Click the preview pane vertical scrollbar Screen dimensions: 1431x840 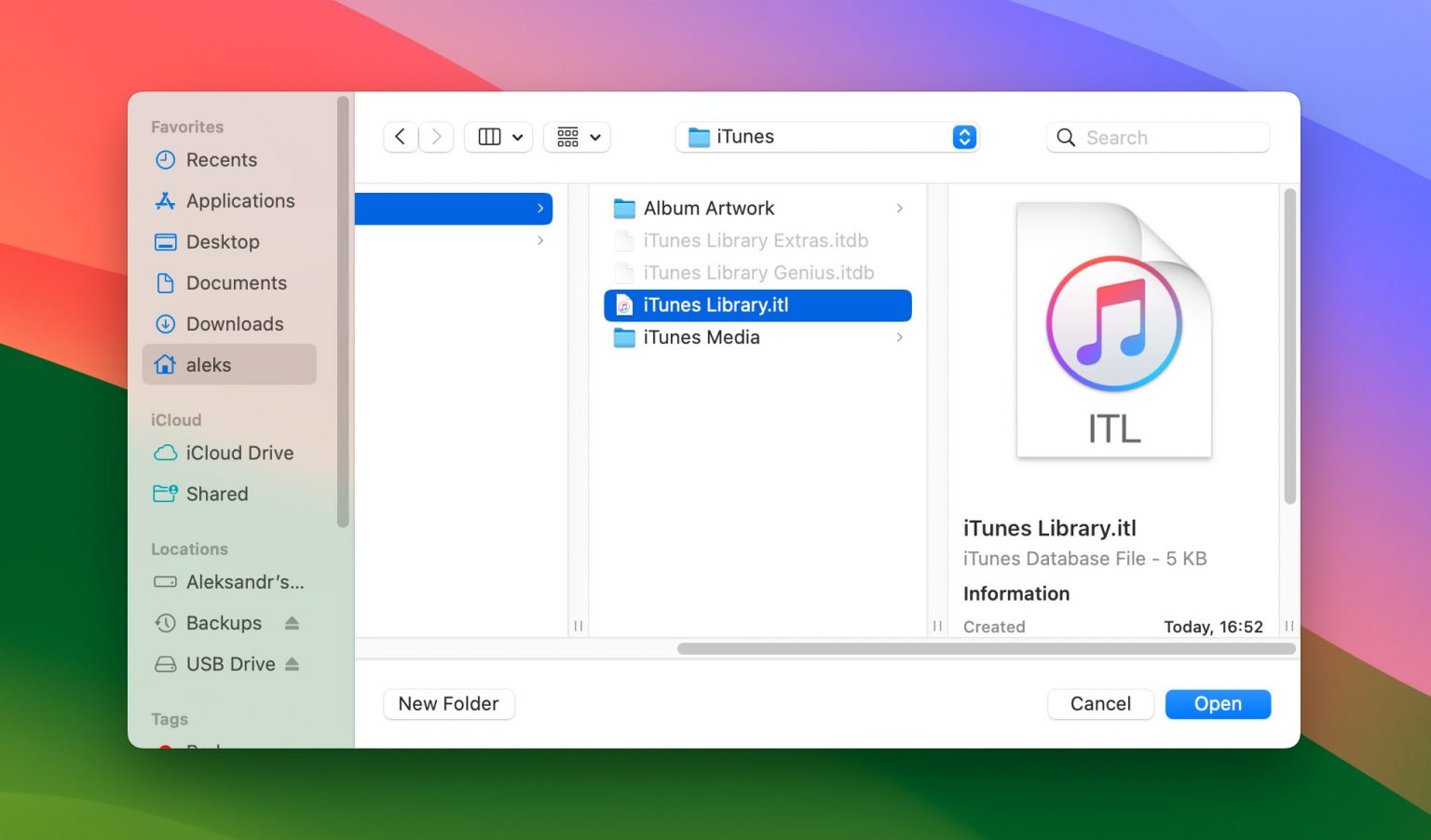1289,346
